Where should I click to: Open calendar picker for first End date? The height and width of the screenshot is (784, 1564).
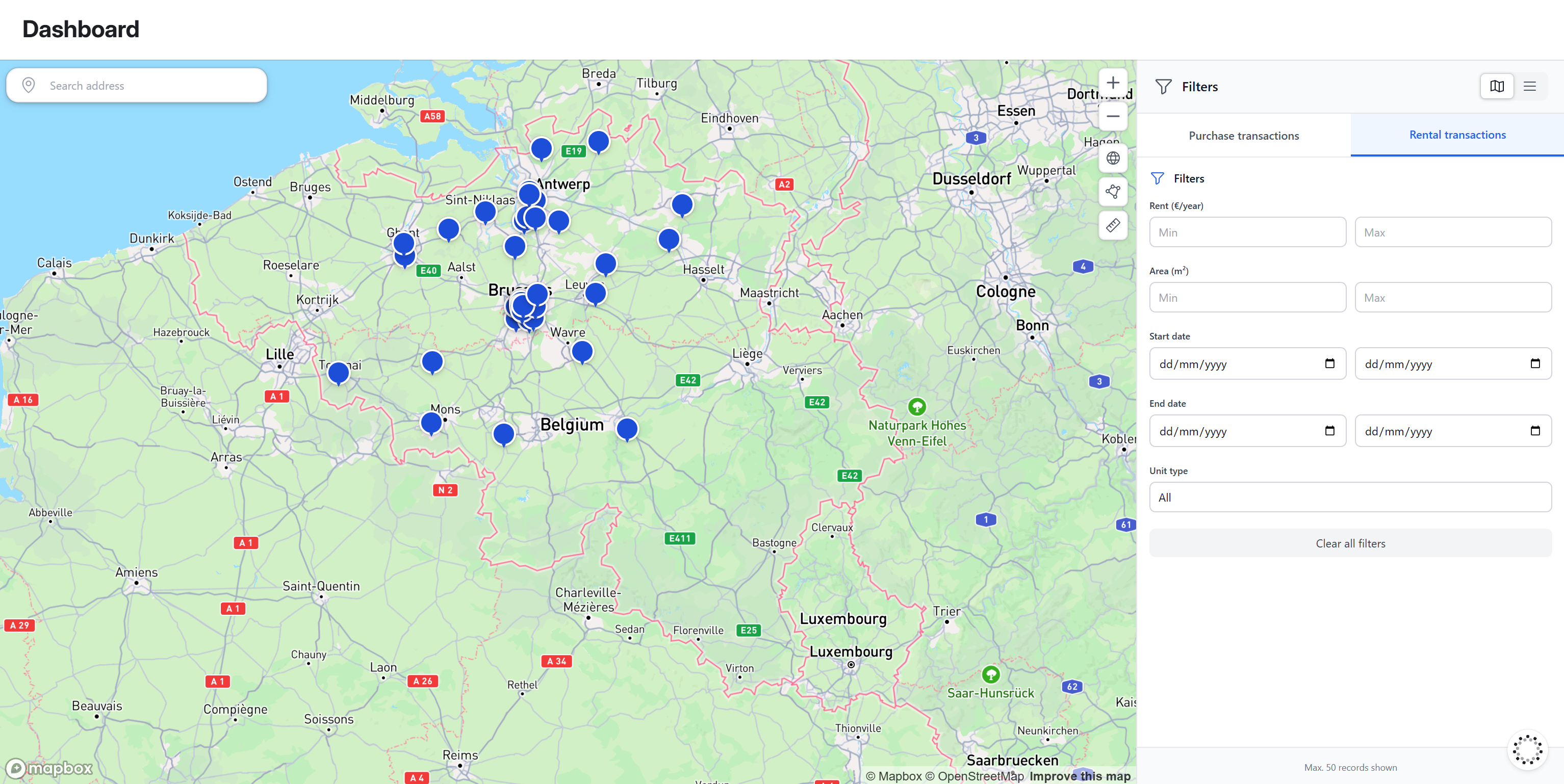pyautogui.click(x=1329, y=431)
